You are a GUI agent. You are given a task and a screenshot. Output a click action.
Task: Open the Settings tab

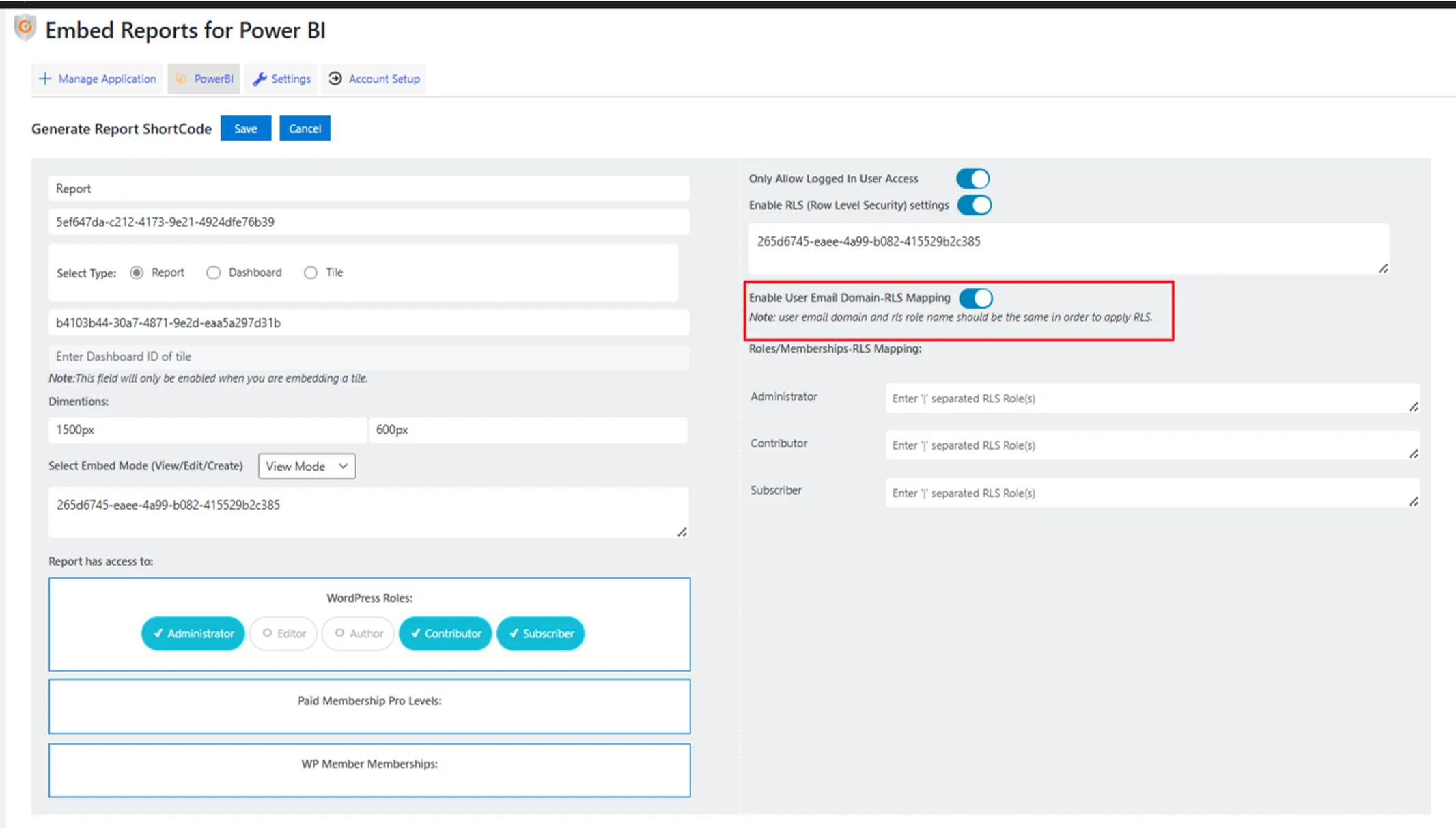(281, 79)
